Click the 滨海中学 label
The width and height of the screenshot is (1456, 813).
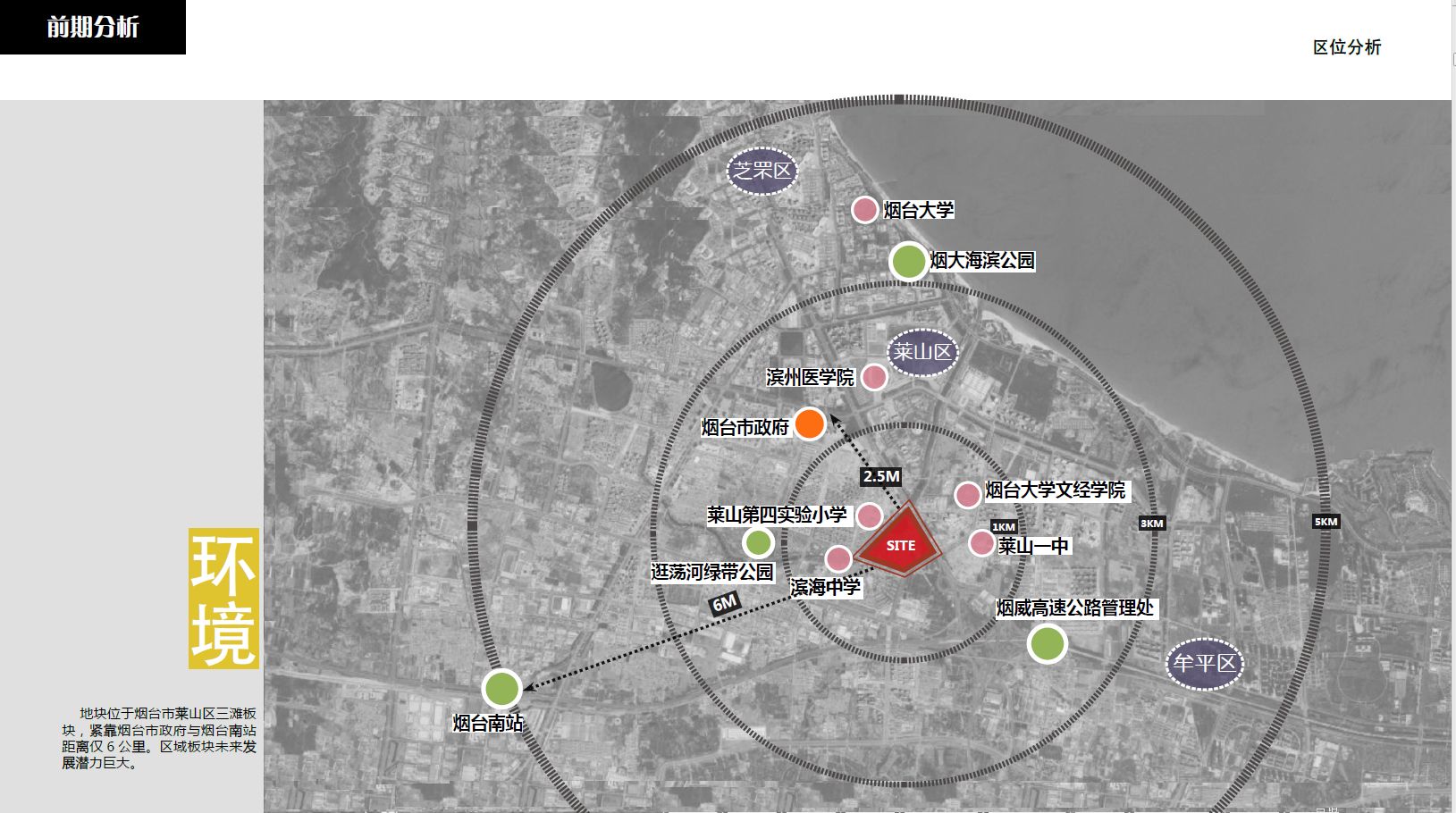[826, 587]
